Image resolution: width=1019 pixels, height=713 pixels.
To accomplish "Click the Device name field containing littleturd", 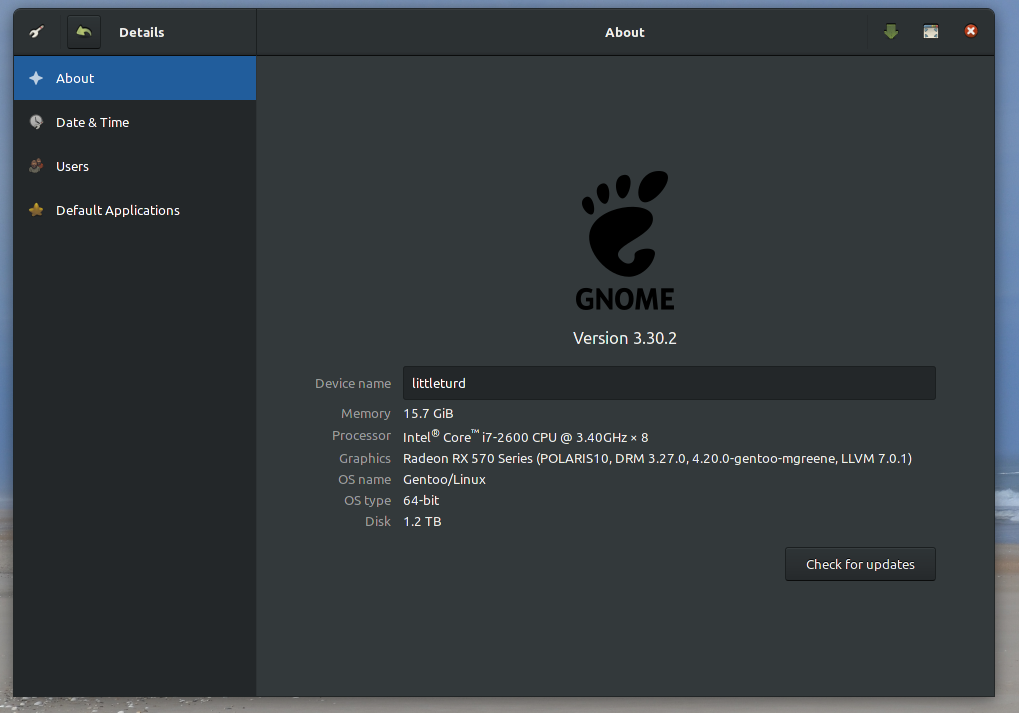I will pyautogui.click(x=669, y=383).
